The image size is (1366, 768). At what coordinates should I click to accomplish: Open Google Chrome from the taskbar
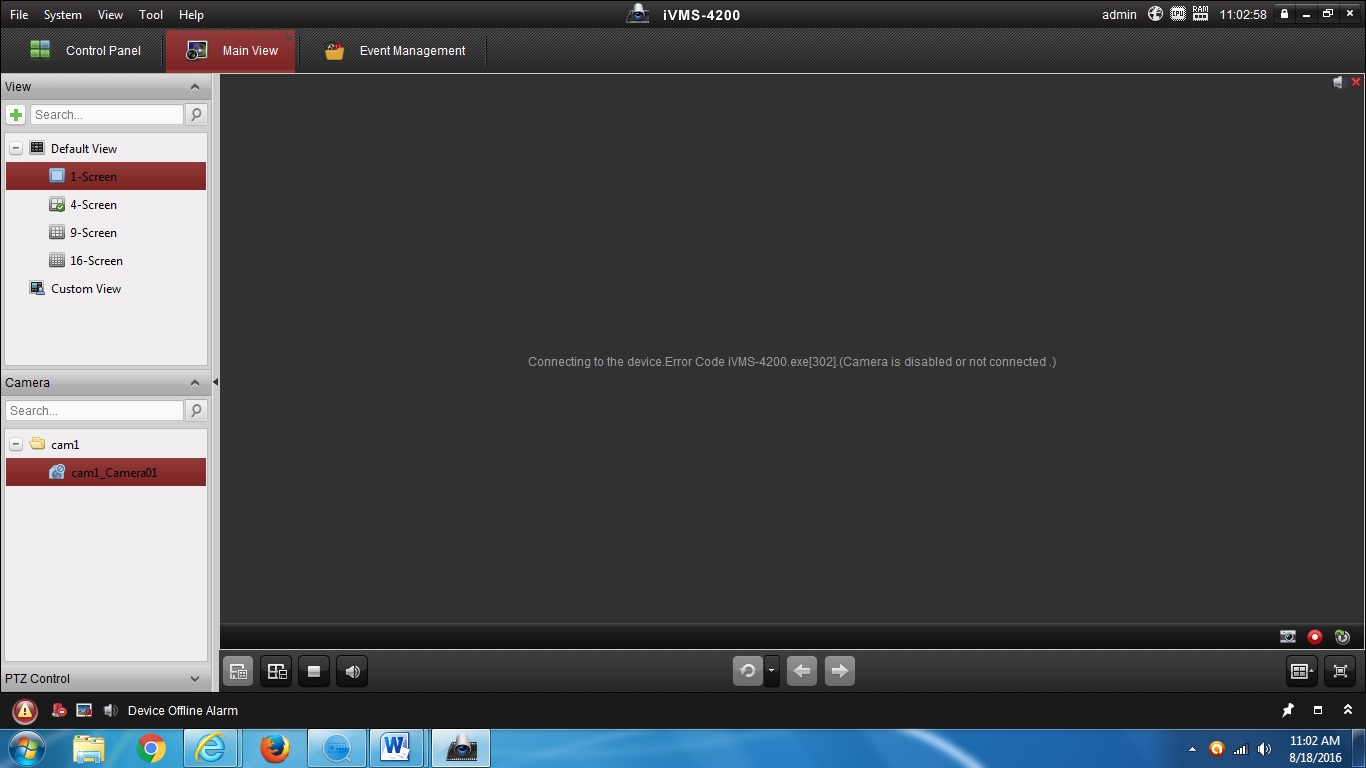151,748
